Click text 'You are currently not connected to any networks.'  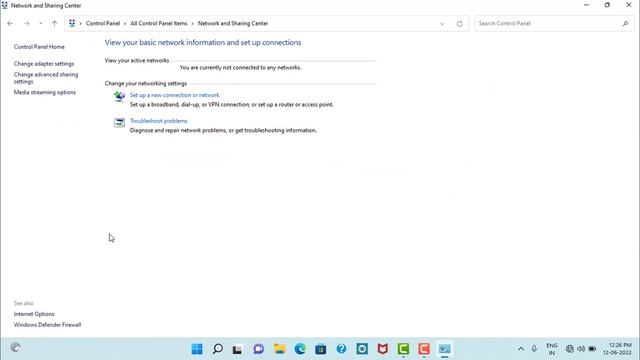click(240, 67)
